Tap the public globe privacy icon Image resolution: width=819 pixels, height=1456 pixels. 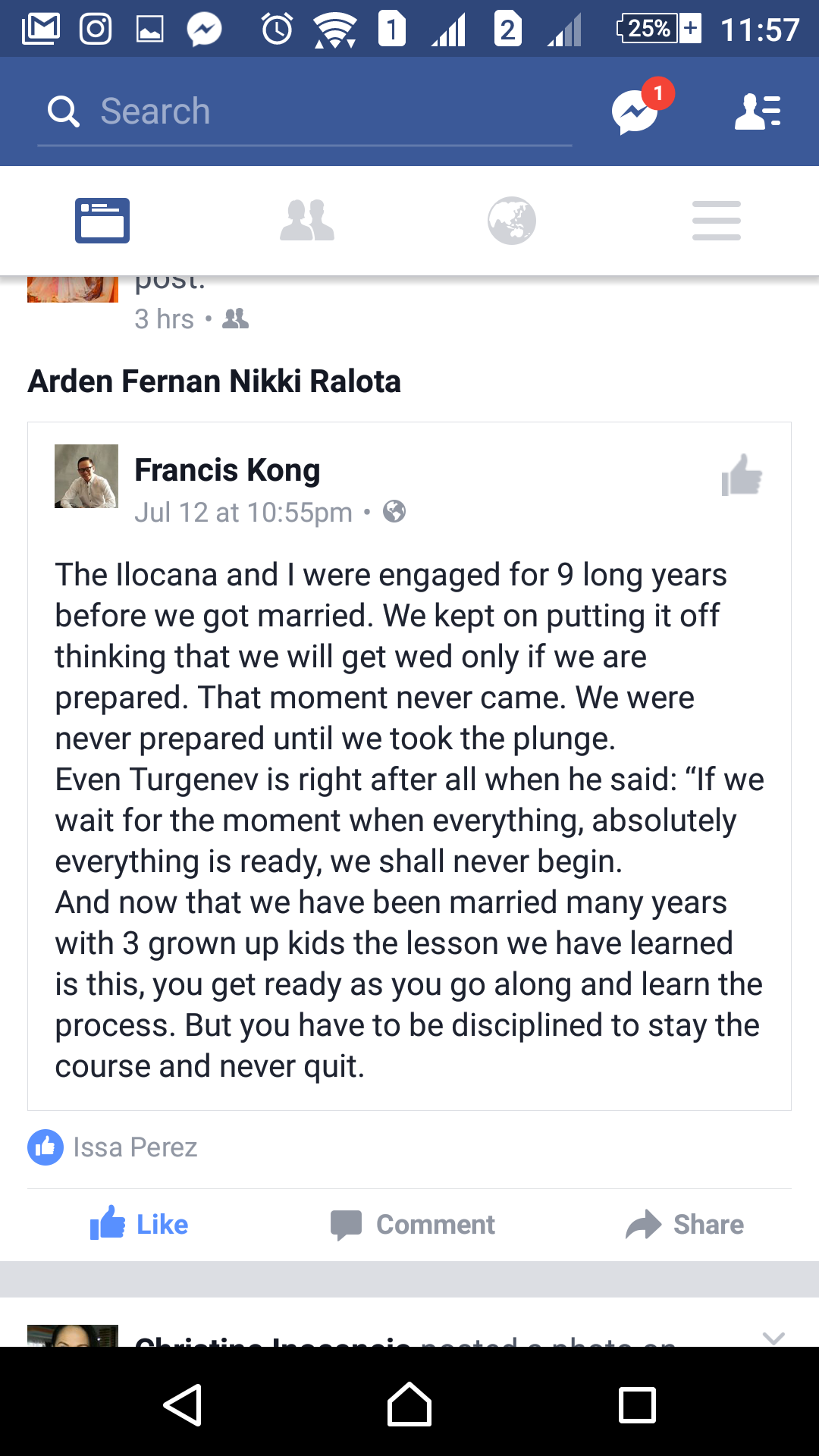click(394, 512)
